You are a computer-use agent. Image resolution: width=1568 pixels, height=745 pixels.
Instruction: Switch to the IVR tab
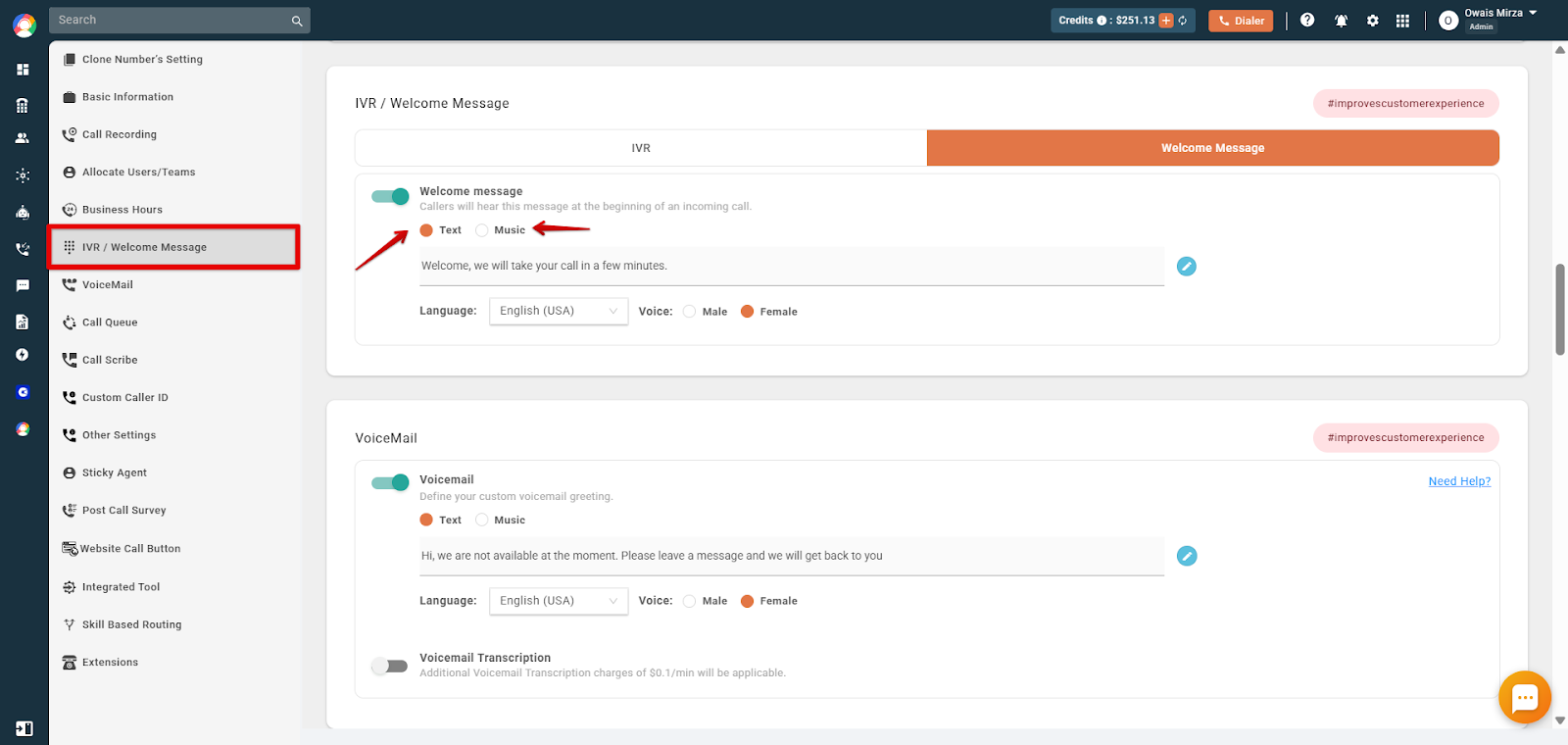(x=641, y=148)
